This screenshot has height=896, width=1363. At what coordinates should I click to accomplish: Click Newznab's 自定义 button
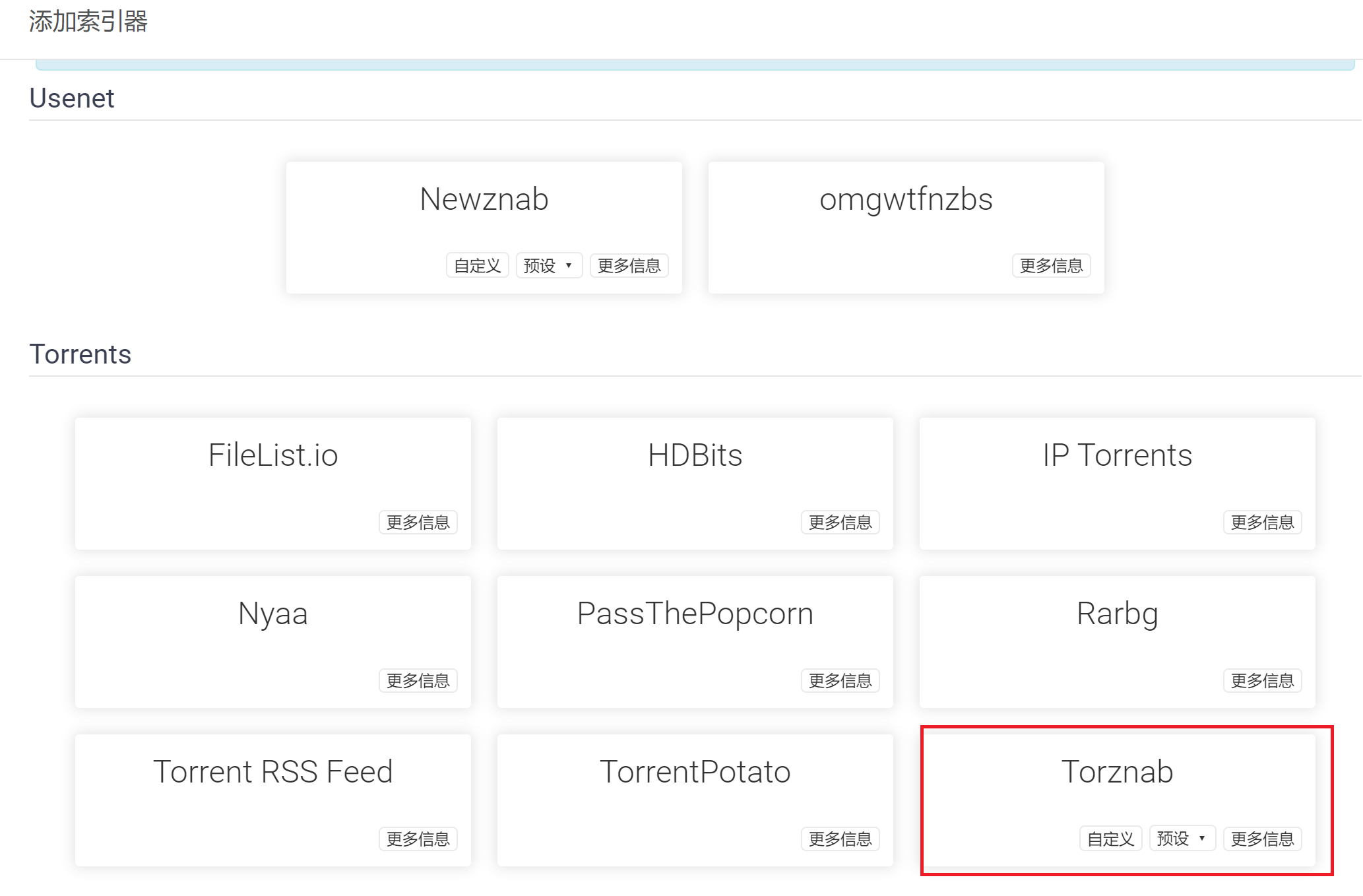pos(478,266)
